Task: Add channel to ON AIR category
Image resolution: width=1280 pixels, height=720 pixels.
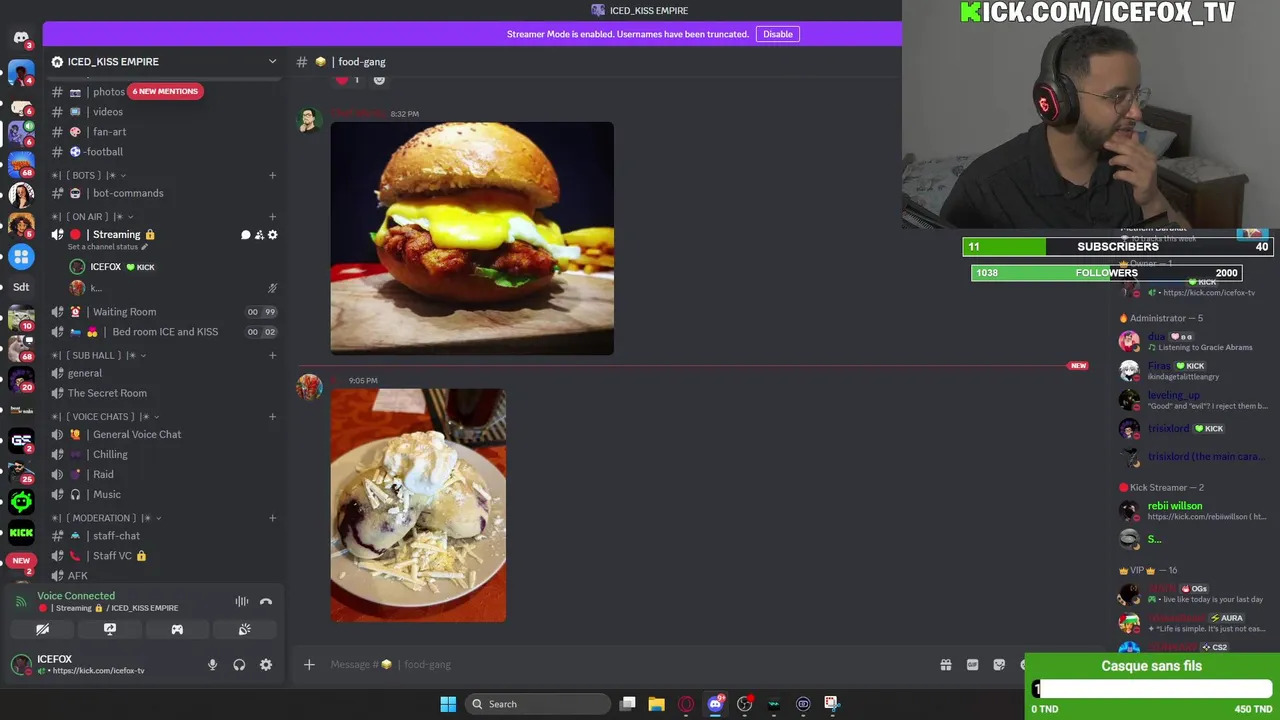Action: (x=272, y=217)
